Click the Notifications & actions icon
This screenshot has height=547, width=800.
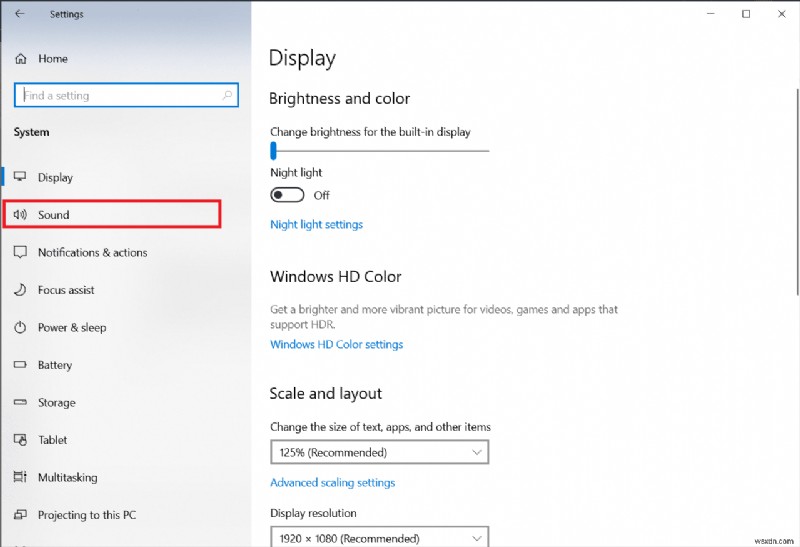pyautogui.click(x=19, y=253)
